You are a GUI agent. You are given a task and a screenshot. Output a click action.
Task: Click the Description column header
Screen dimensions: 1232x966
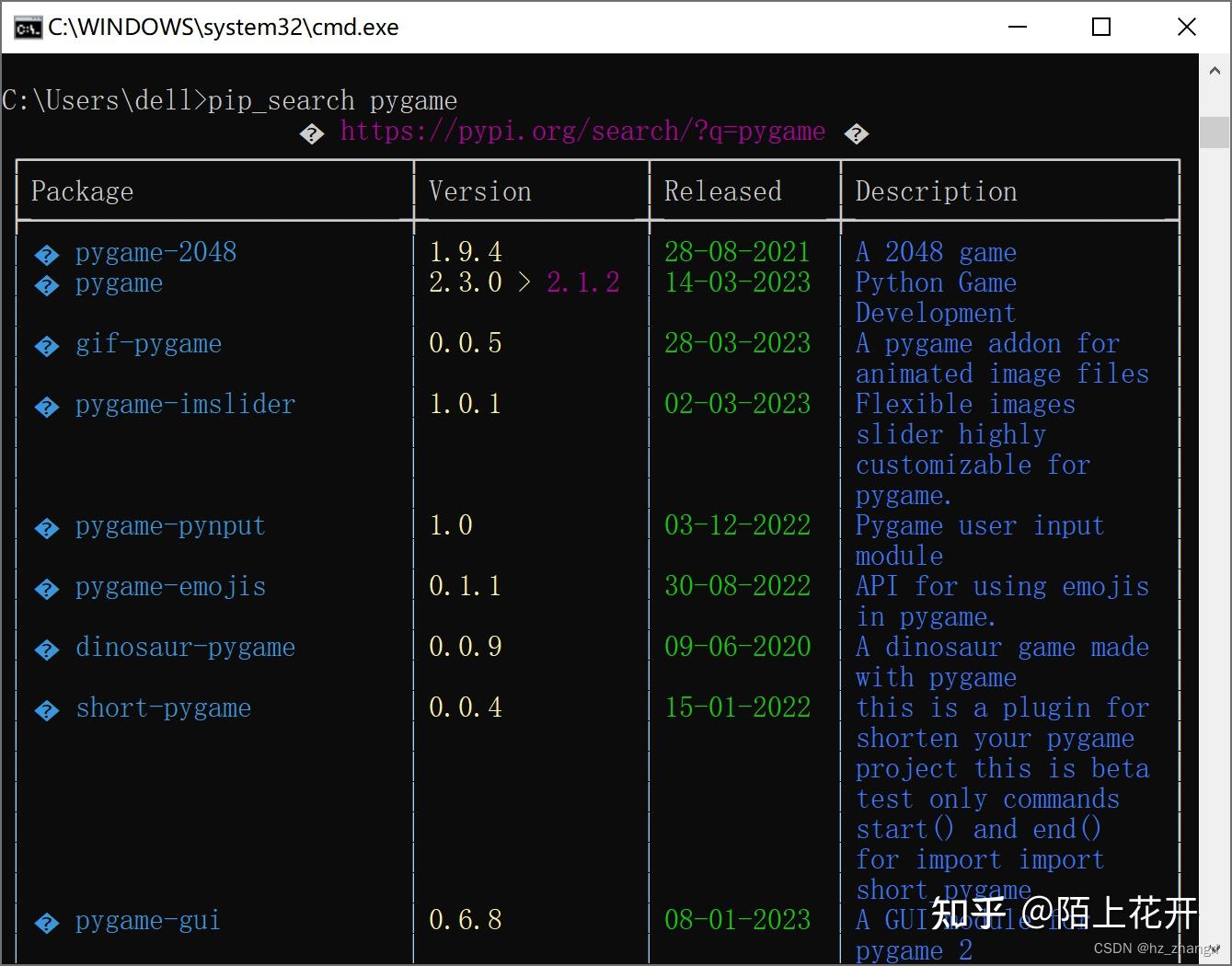click(x=936, y=191)
